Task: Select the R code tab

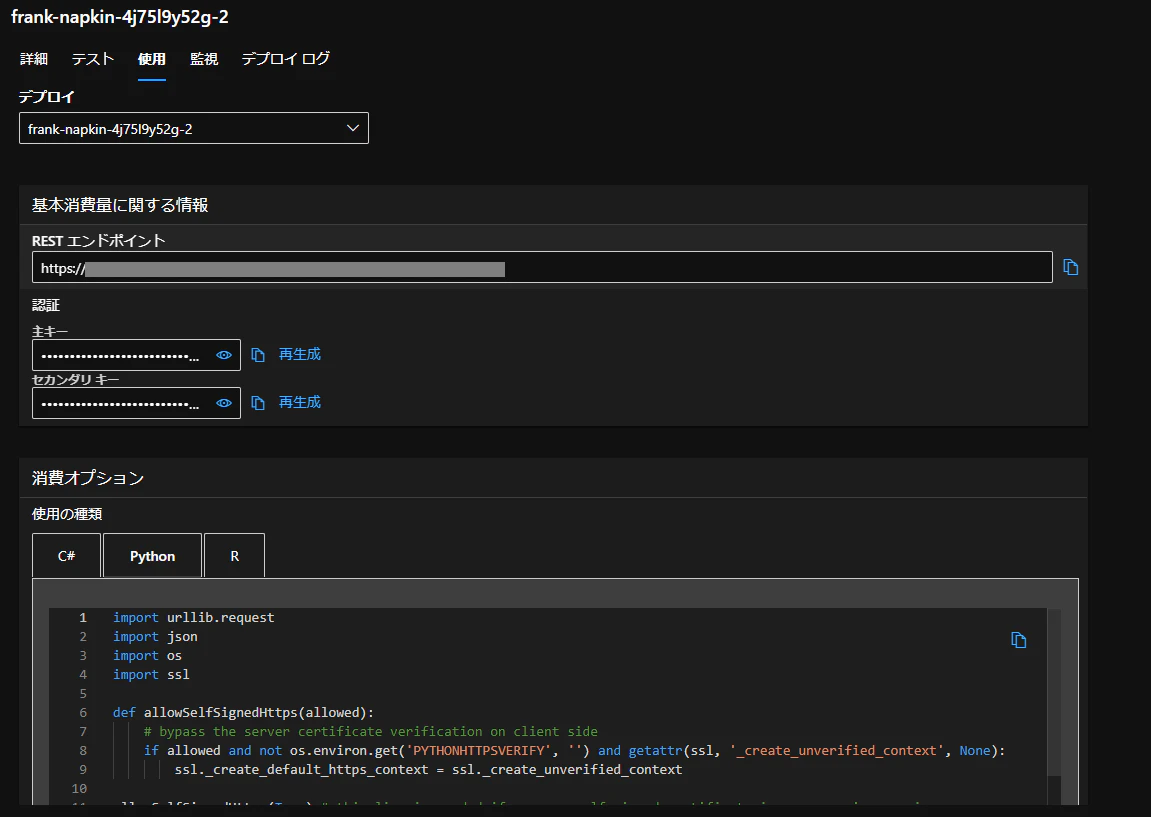Action: (x=235, y=556)
